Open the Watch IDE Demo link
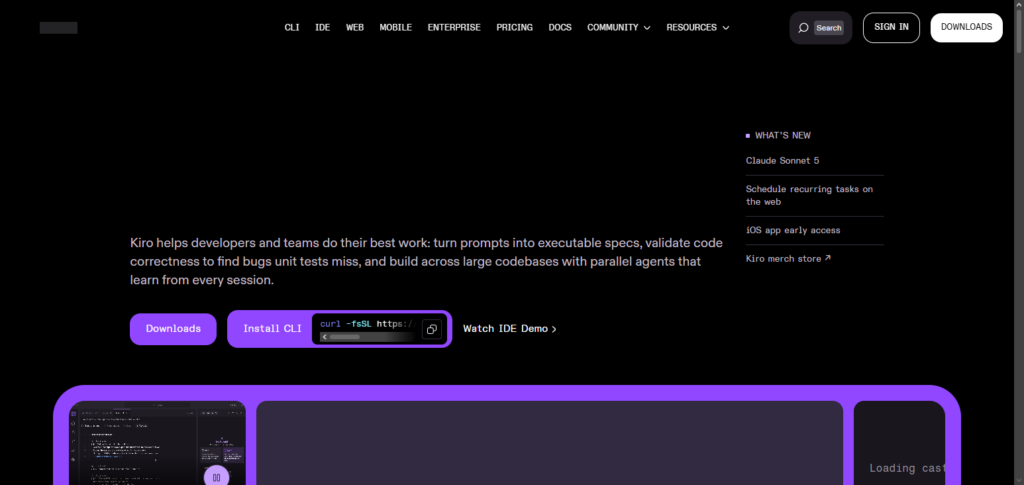The height and width of the screenshot is (485, 1024). pos(510,329)
